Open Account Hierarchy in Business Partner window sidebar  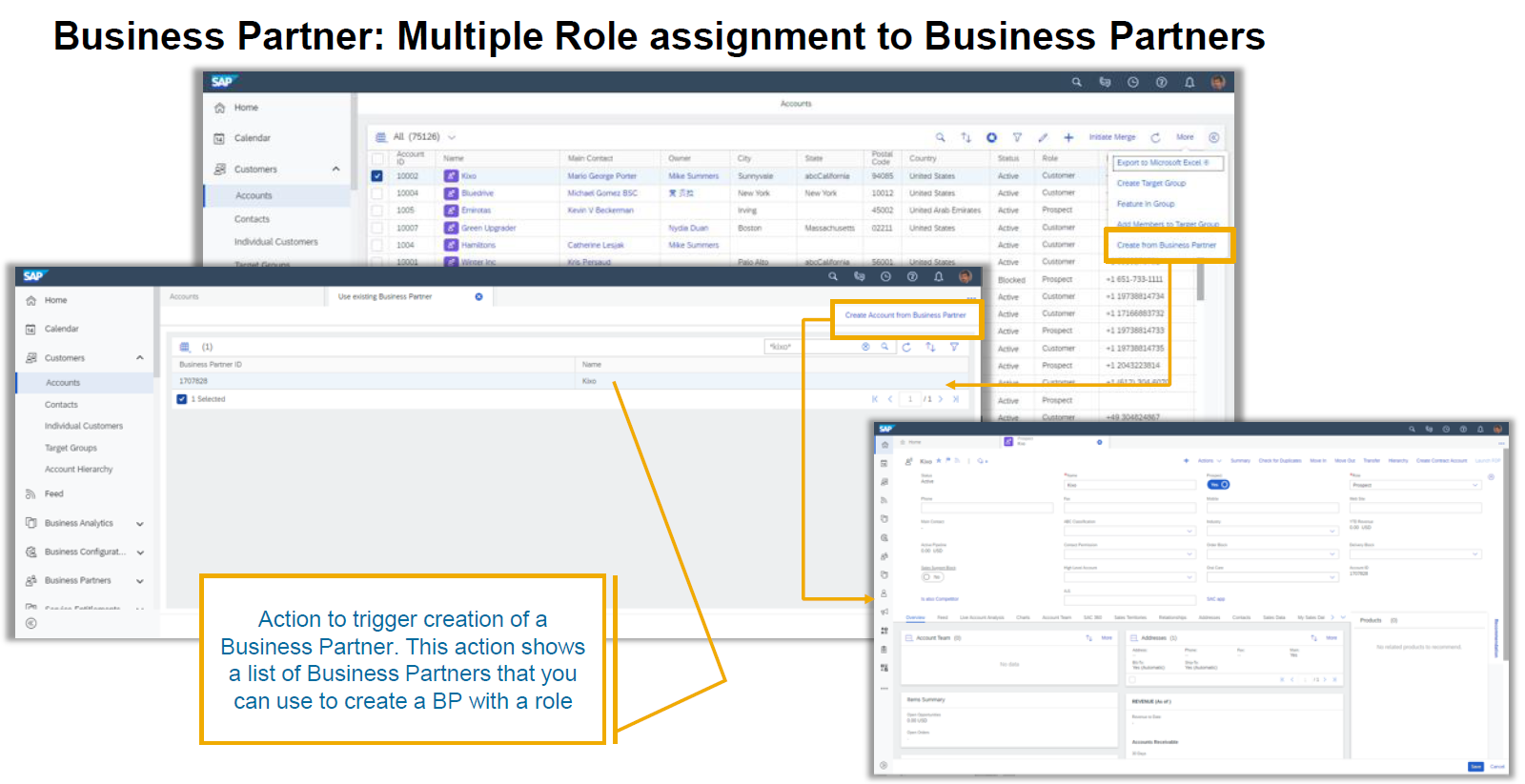tap(78, 470)
